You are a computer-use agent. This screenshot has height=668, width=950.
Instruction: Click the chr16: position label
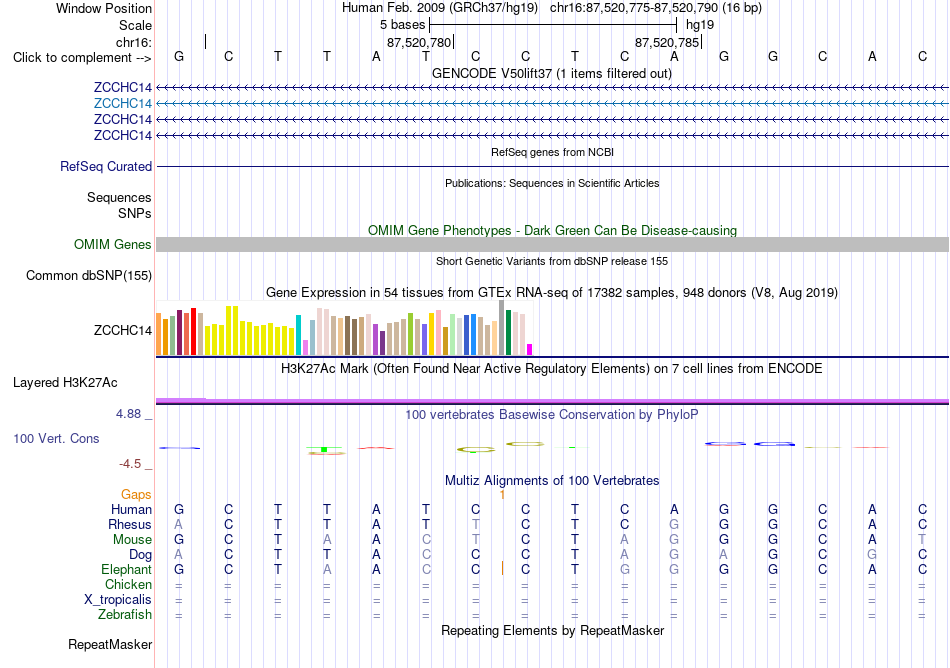point(134,42)
